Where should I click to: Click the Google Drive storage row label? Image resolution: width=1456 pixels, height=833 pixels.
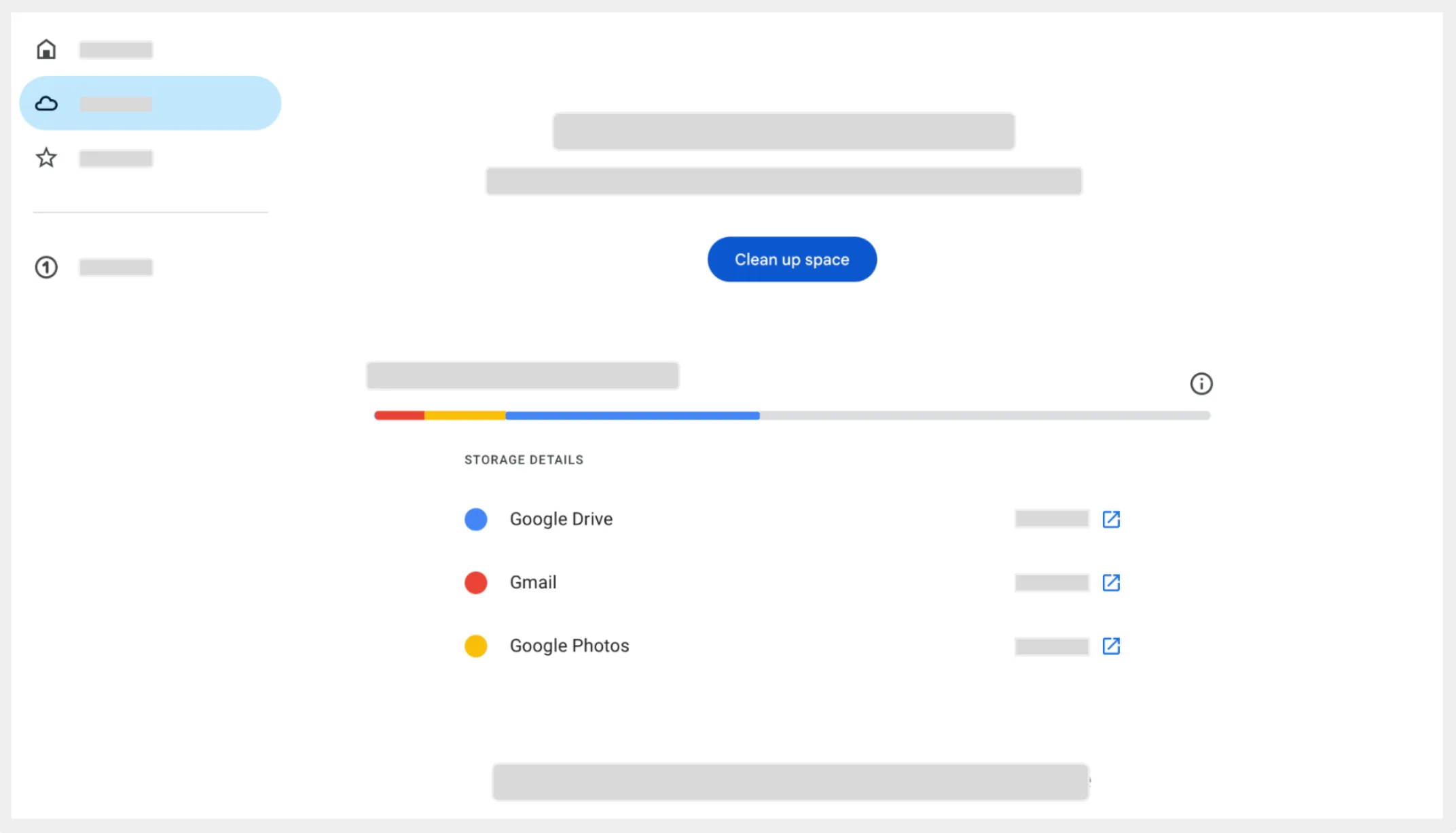tap(561, 519)
